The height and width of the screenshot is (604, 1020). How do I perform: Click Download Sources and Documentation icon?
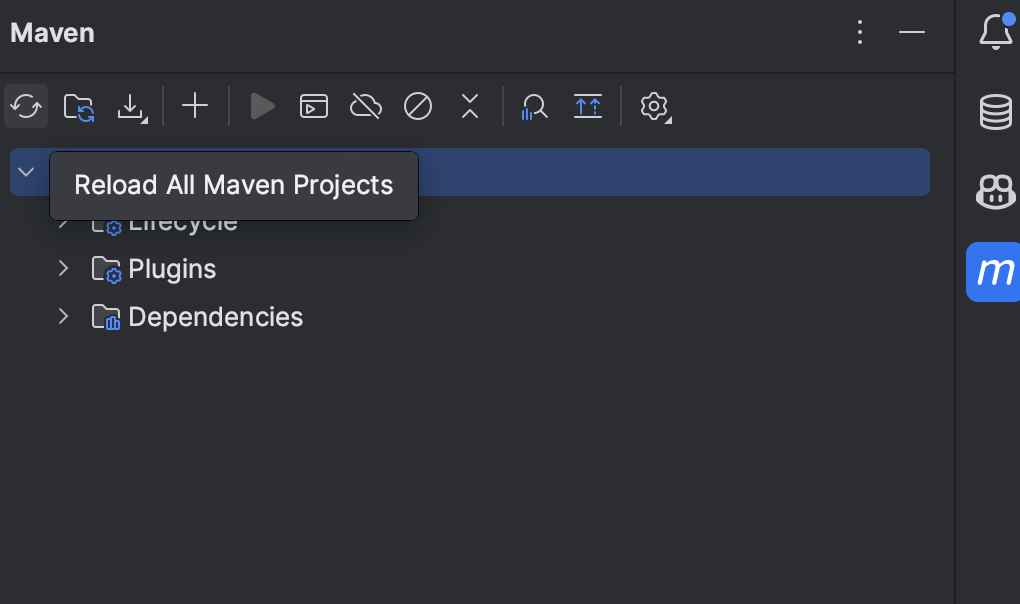(131, 107)
